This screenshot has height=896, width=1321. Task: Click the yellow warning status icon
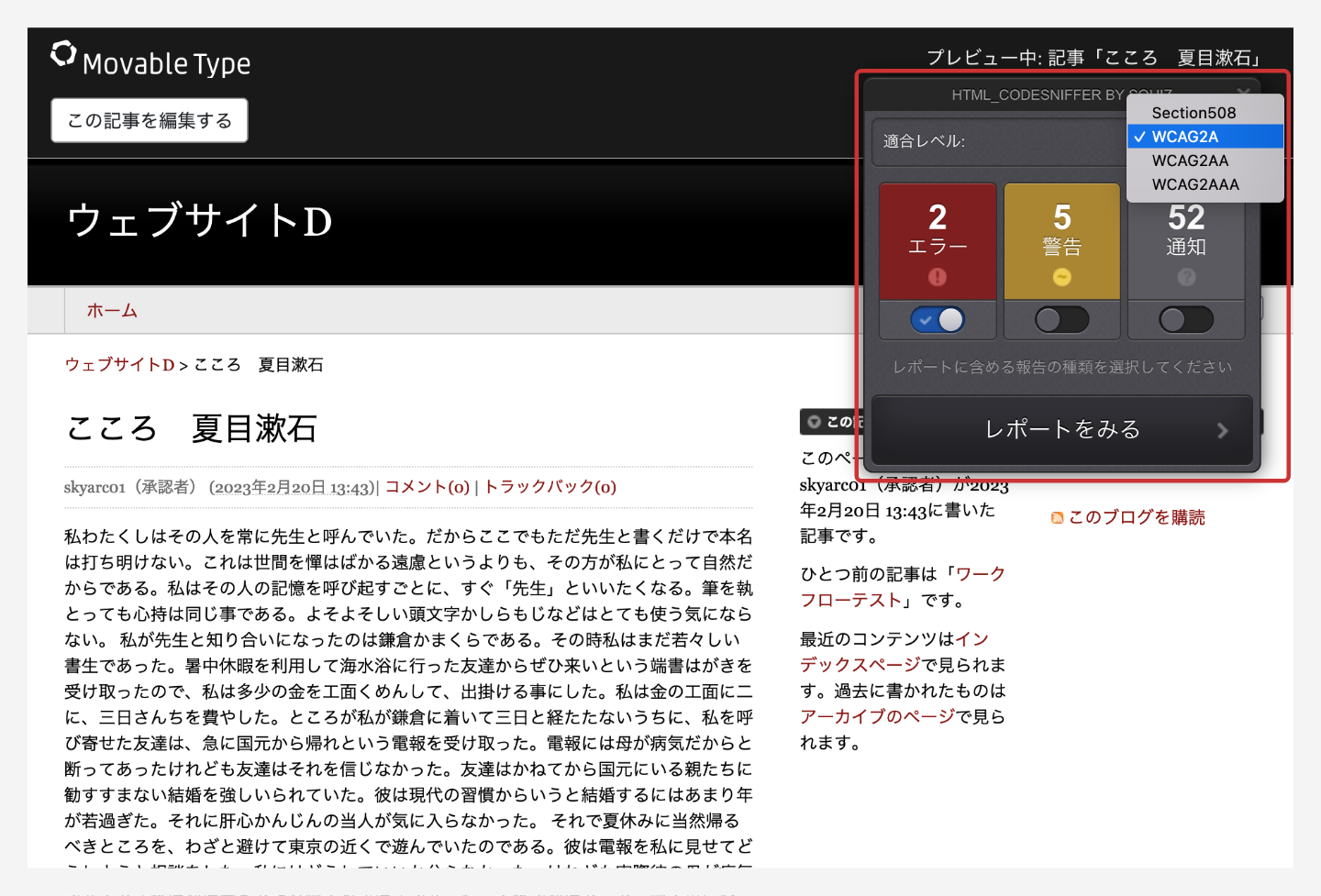click(x=1061, y=277)
